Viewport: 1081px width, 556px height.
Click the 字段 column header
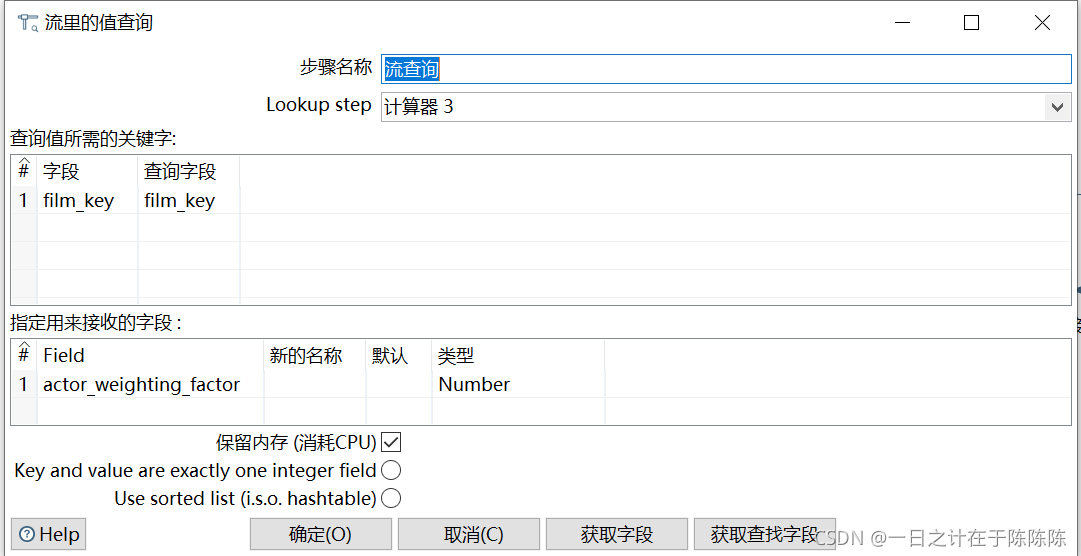click(87, 172)
